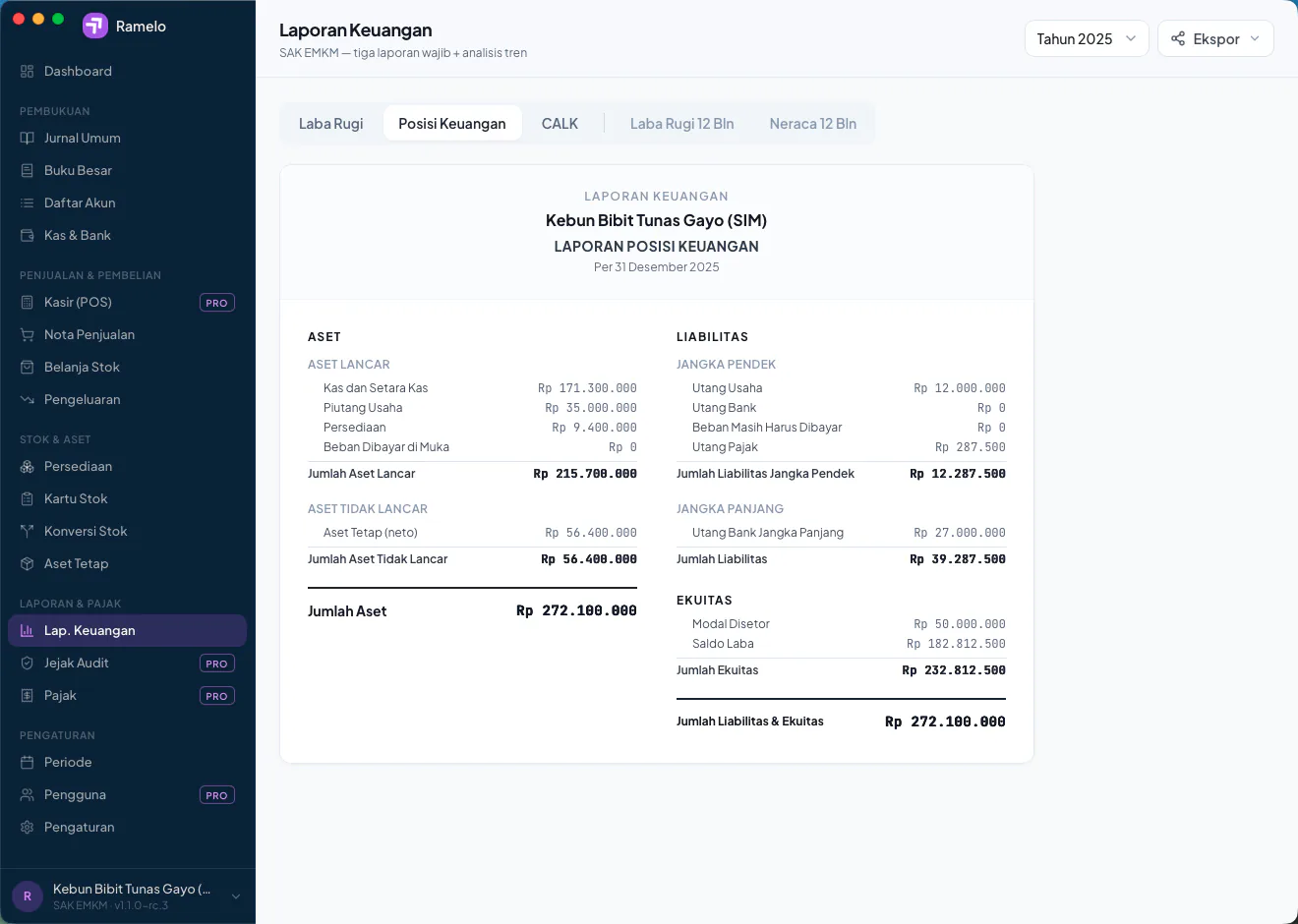Image resolution: width=1298 pixels, height=924 pixels.
Task: Open Jurnal Umum book icon
Action: pyautogui.click(x=27, y=139)
